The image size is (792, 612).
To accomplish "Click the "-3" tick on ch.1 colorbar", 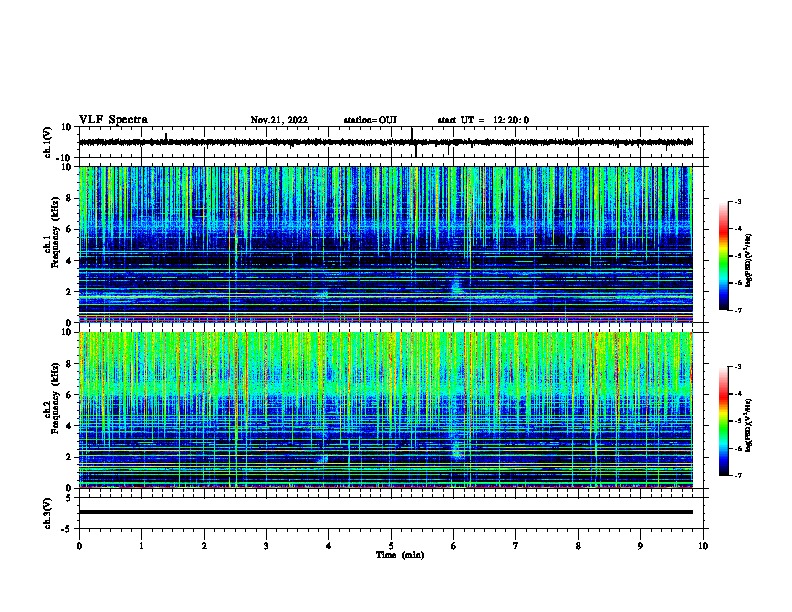I will (x=737, y=202).
